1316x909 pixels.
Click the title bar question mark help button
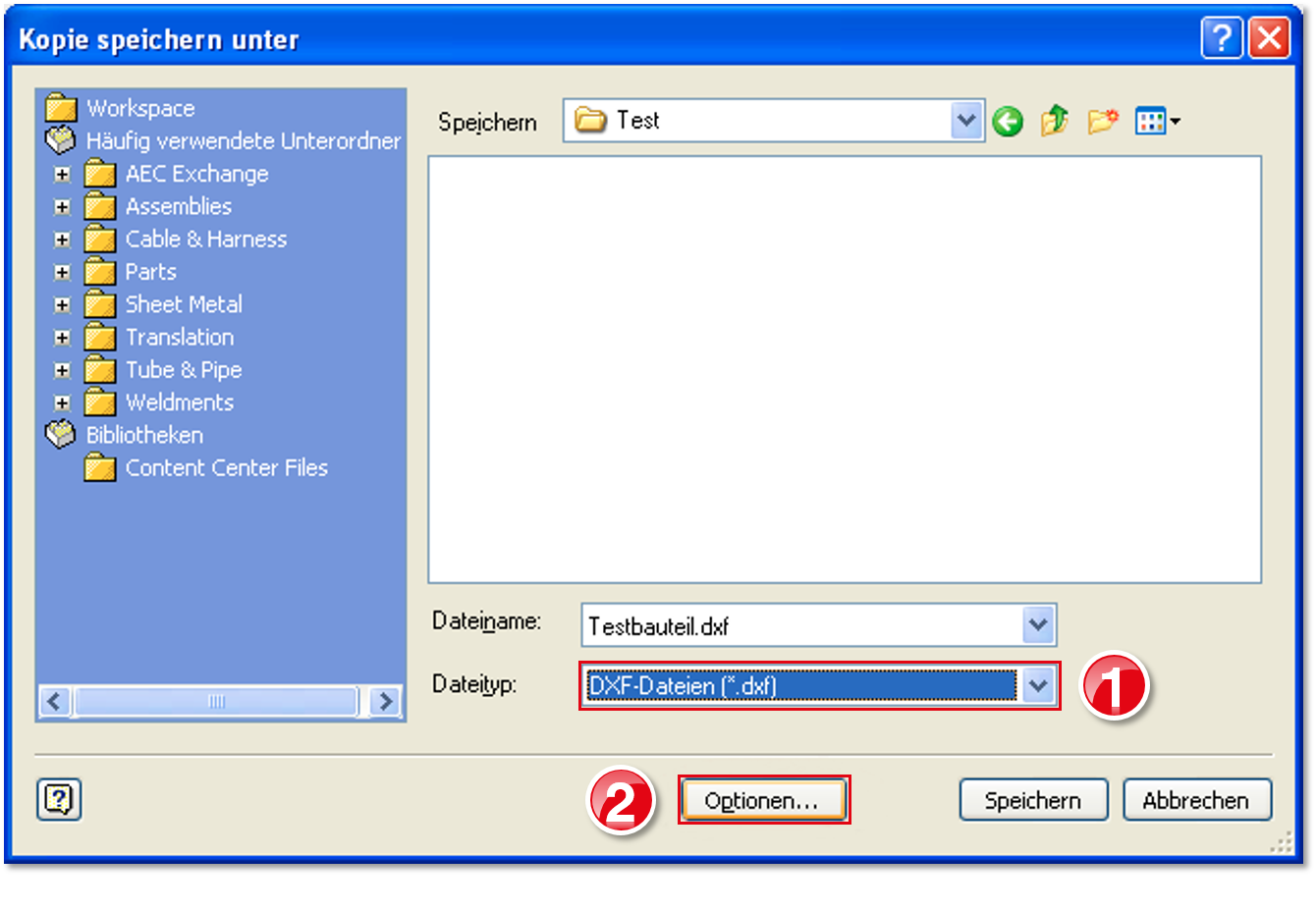coord(1221,39)
